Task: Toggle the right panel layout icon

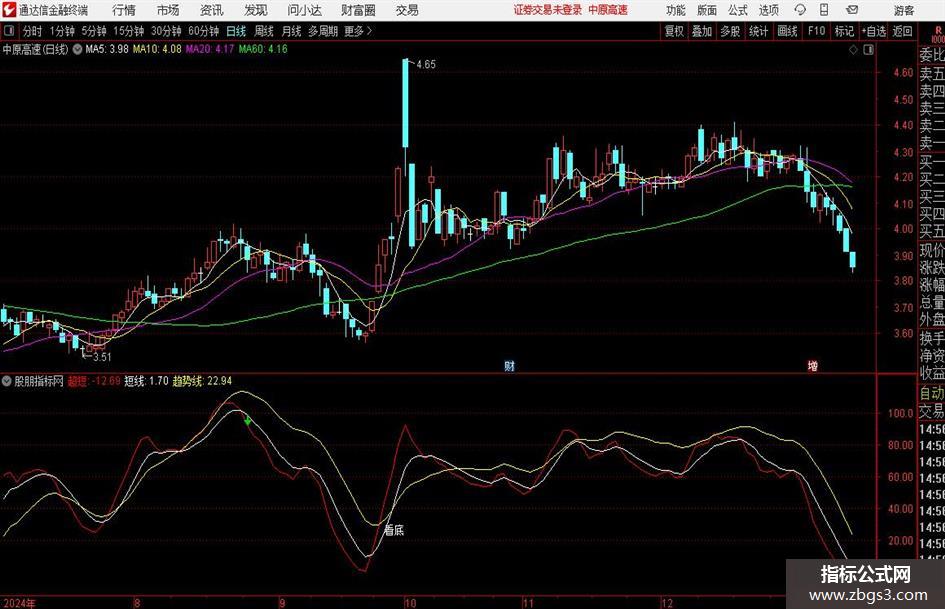Action: (868, 49)
